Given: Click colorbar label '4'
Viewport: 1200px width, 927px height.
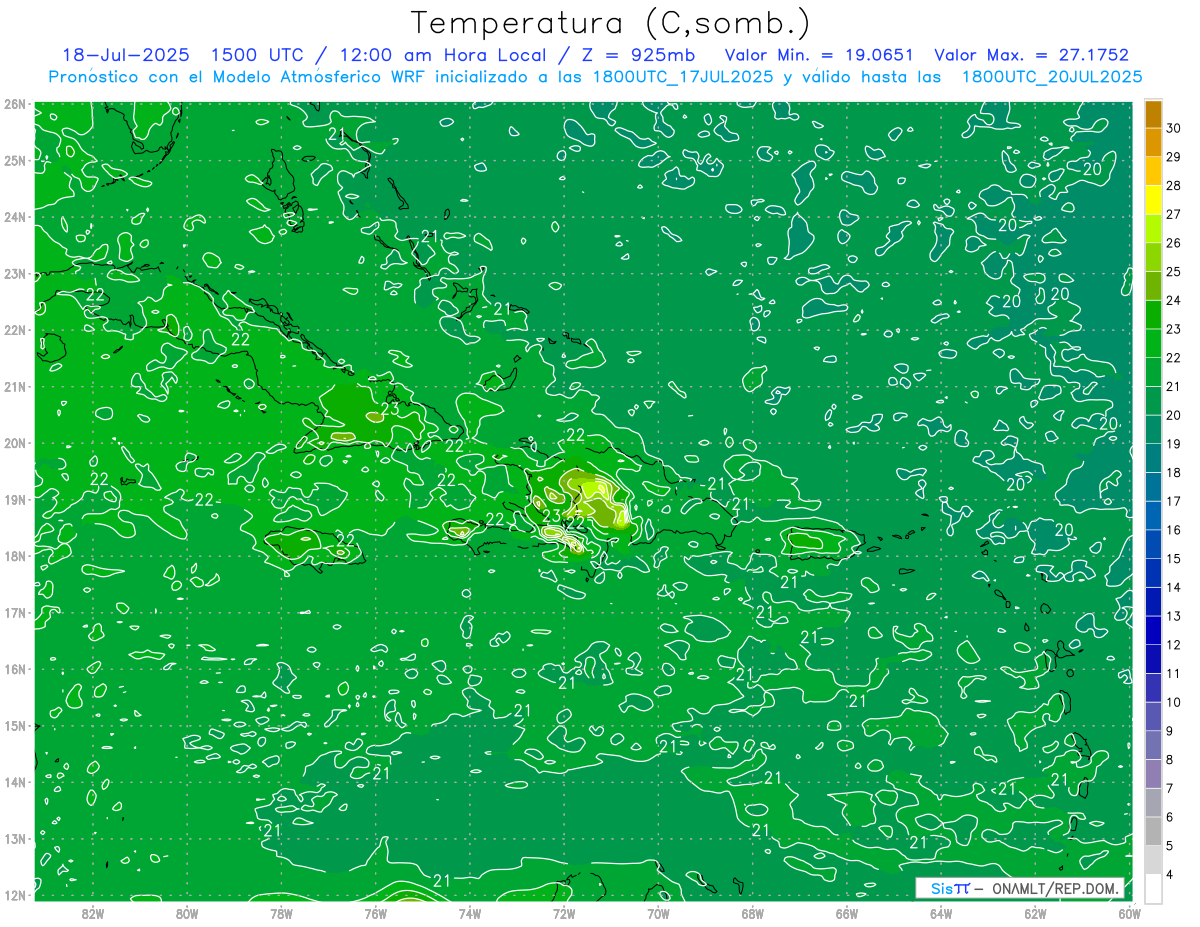Looking at the screenshot, I should tap(1171, 875).
